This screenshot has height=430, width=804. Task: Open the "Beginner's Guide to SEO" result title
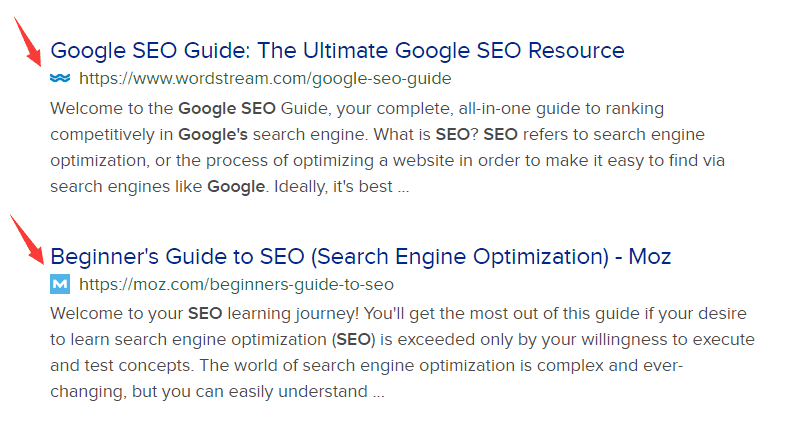pyautogui.click(x=360, y=257)
